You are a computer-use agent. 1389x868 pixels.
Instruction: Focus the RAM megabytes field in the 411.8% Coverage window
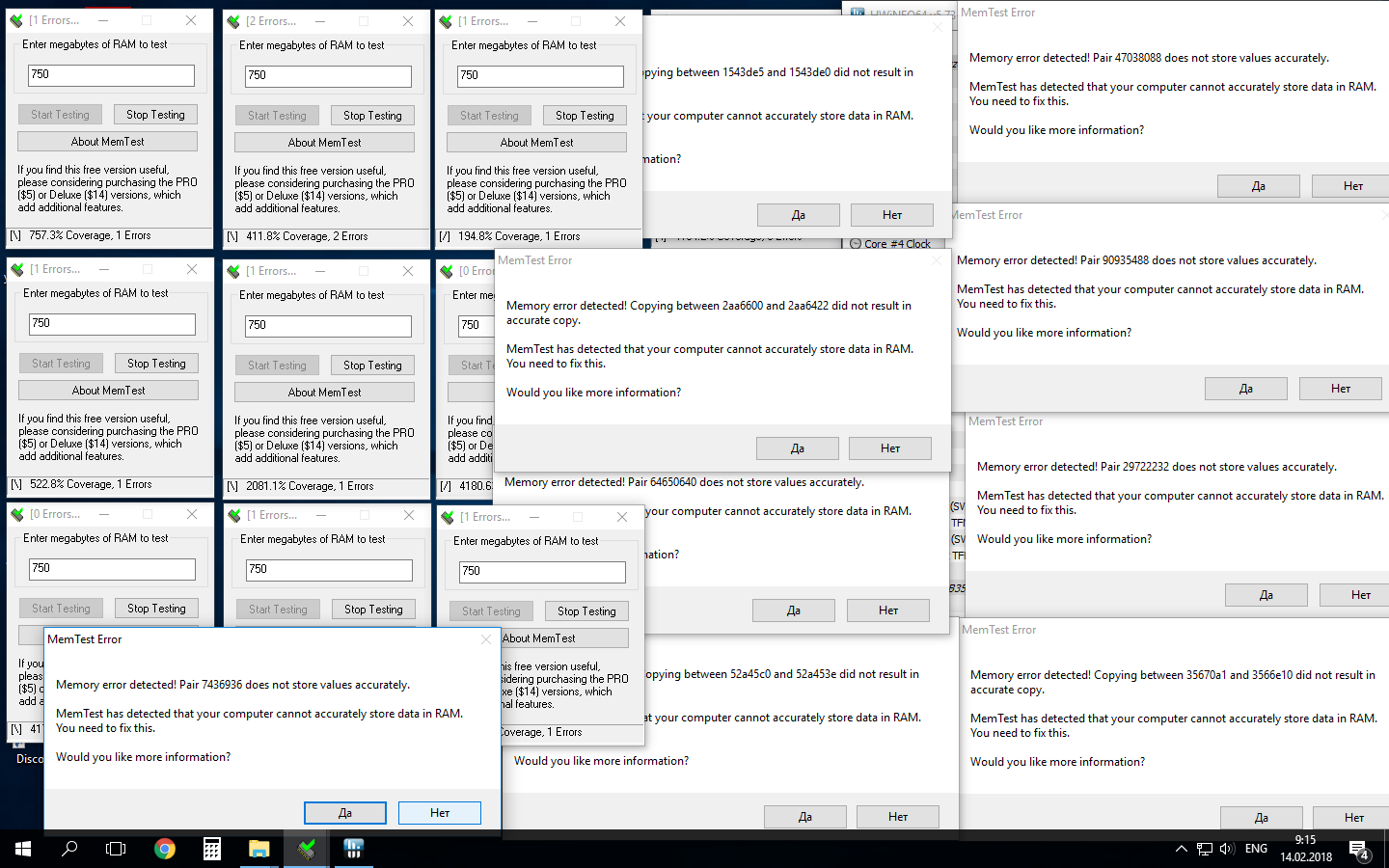[328, 75]
